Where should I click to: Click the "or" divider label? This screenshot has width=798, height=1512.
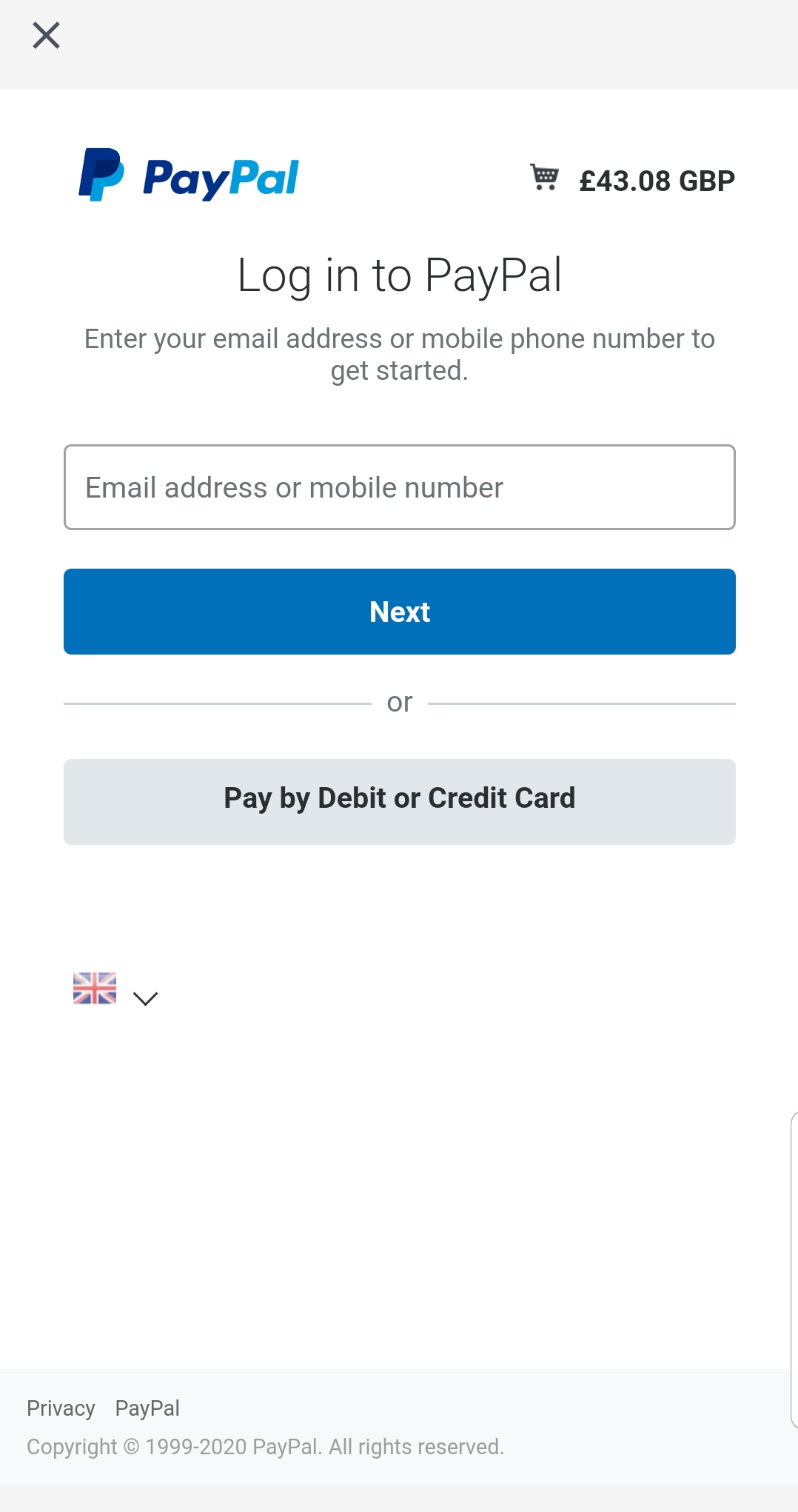[x=400, y=702]
